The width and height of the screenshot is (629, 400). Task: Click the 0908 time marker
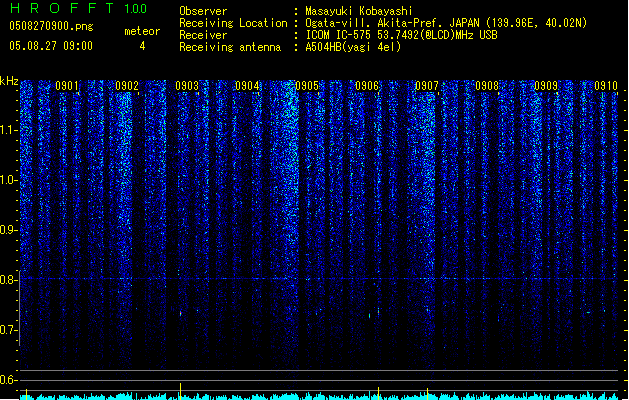tap(487, 86)
